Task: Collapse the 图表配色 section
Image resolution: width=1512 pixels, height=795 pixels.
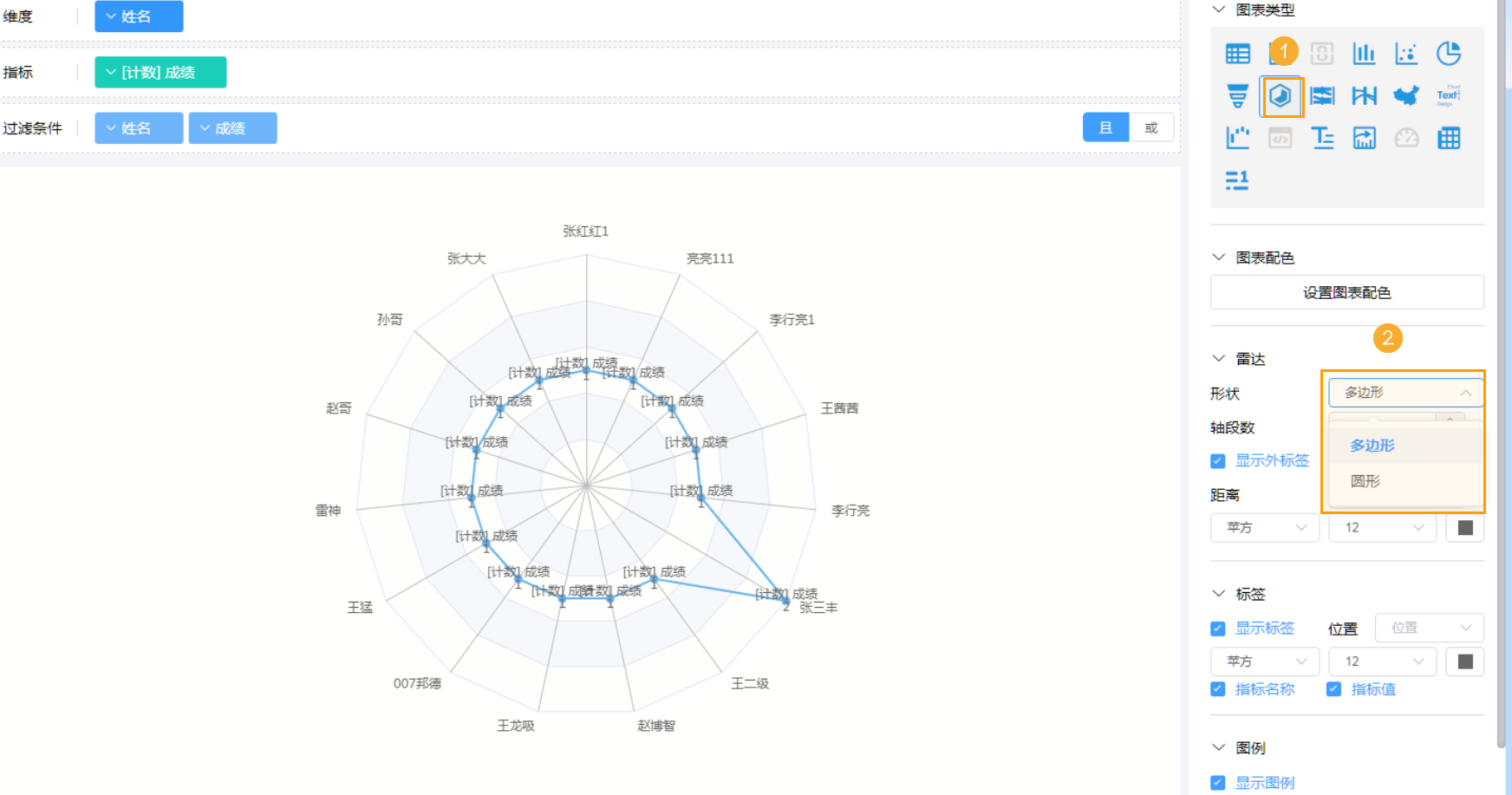Action: click(1219, 257)
